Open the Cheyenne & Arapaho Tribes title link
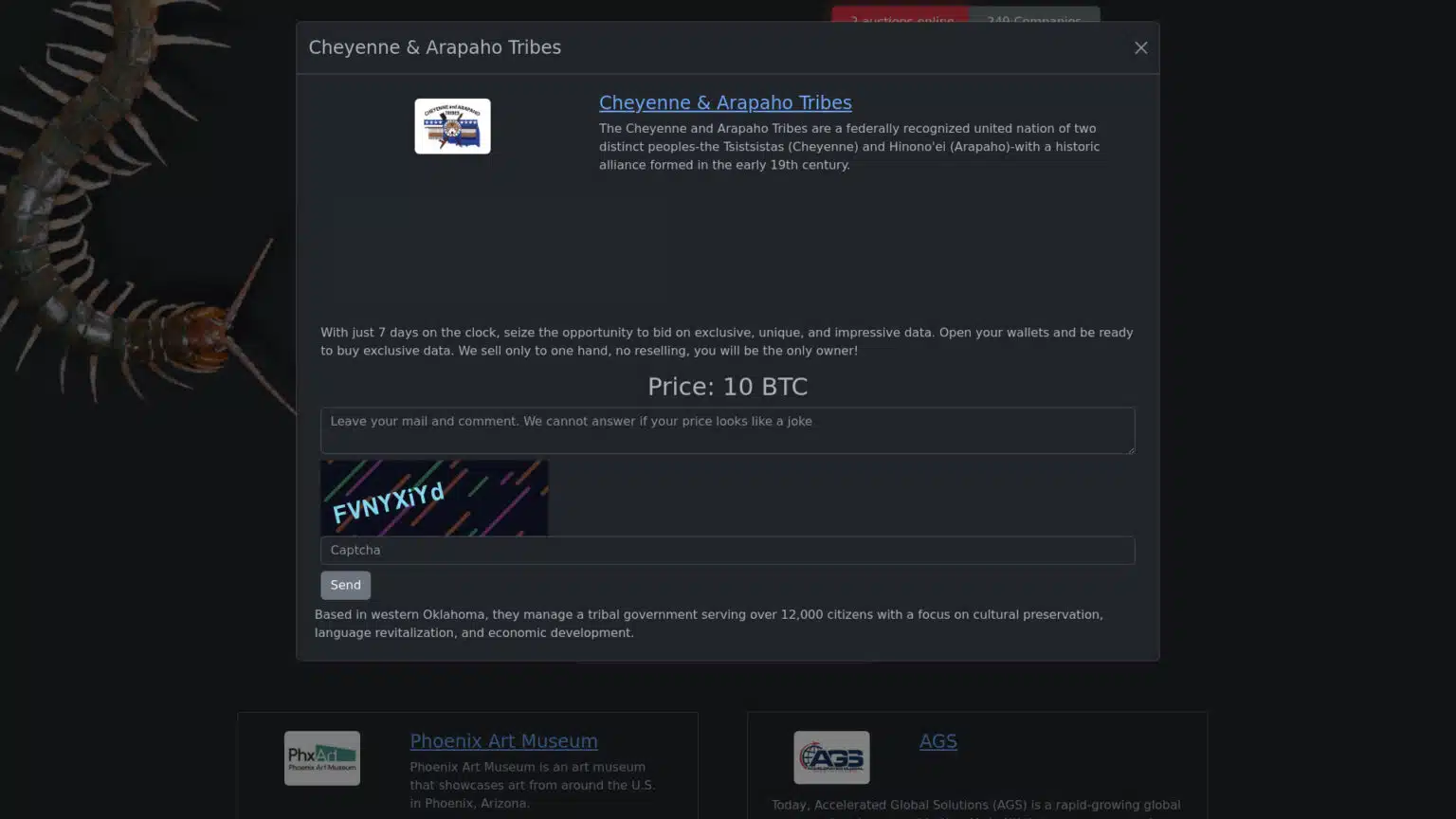 pos(724,102)
